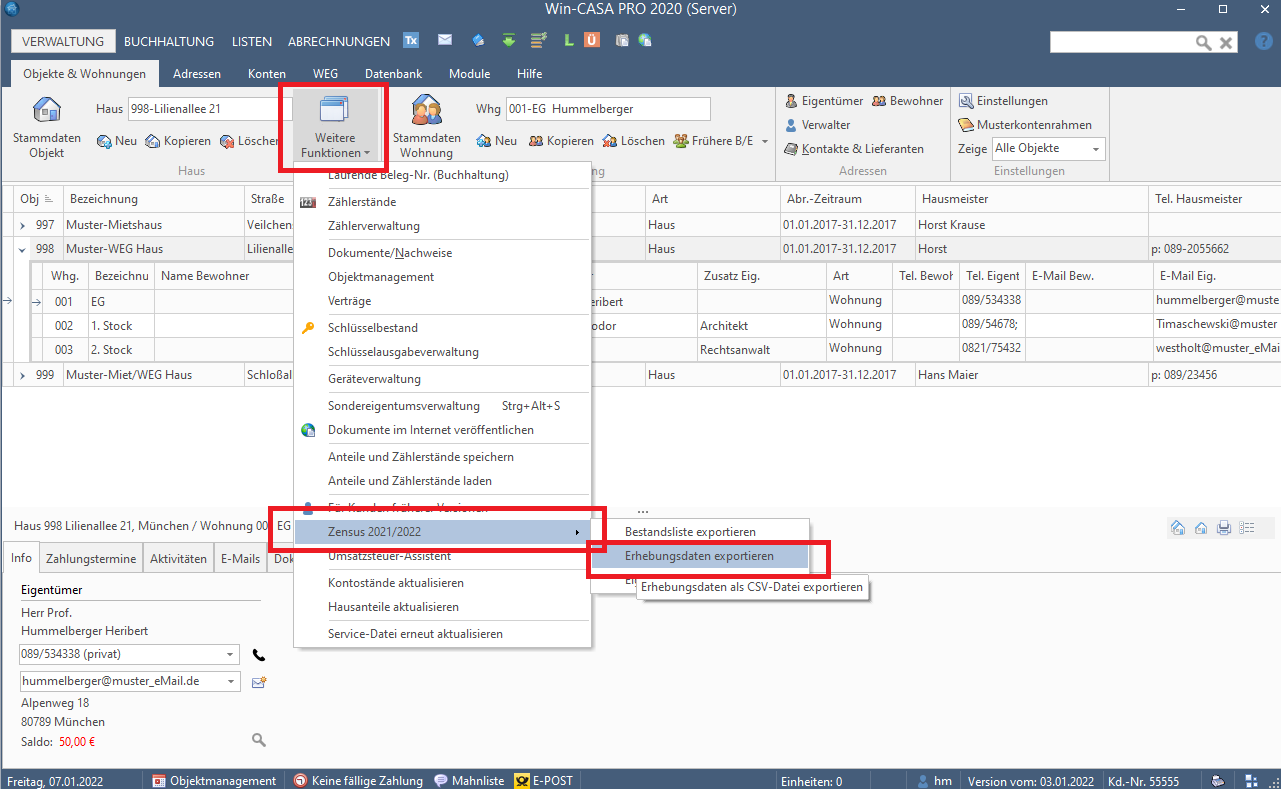
Task: Click magnifier icon next to Saldo
Action: (x=259, y=740)
